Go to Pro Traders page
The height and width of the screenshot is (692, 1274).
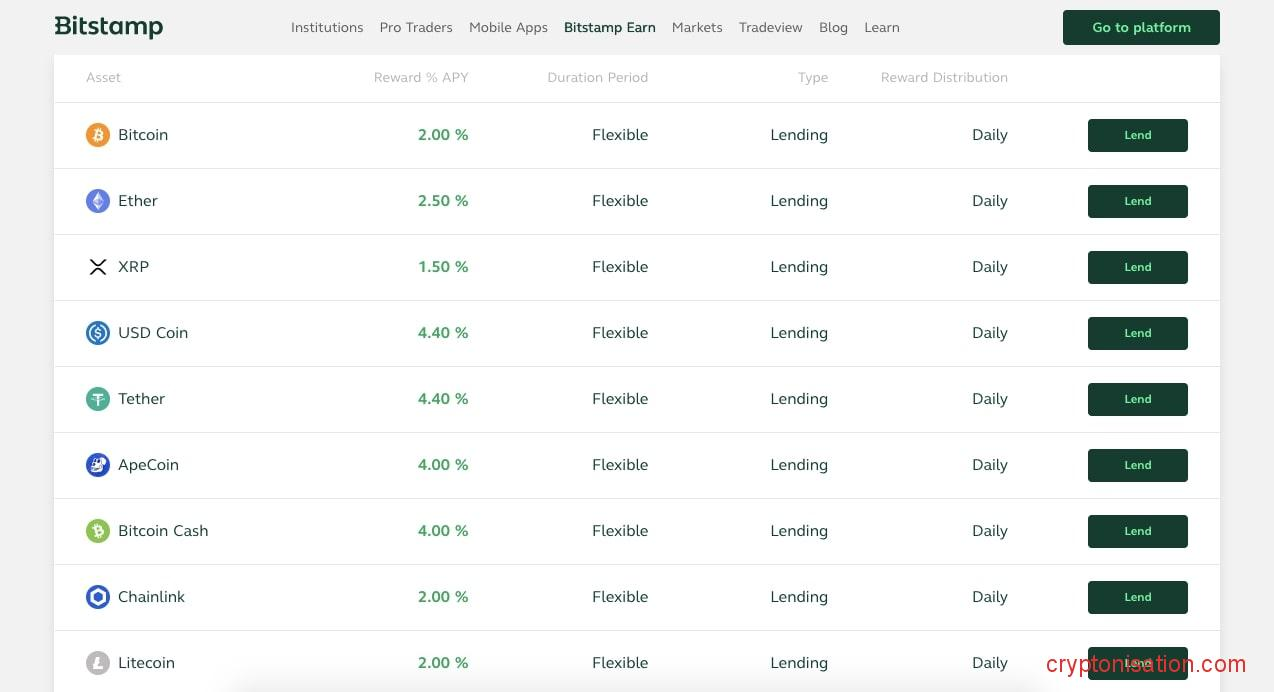pos(416,28)
